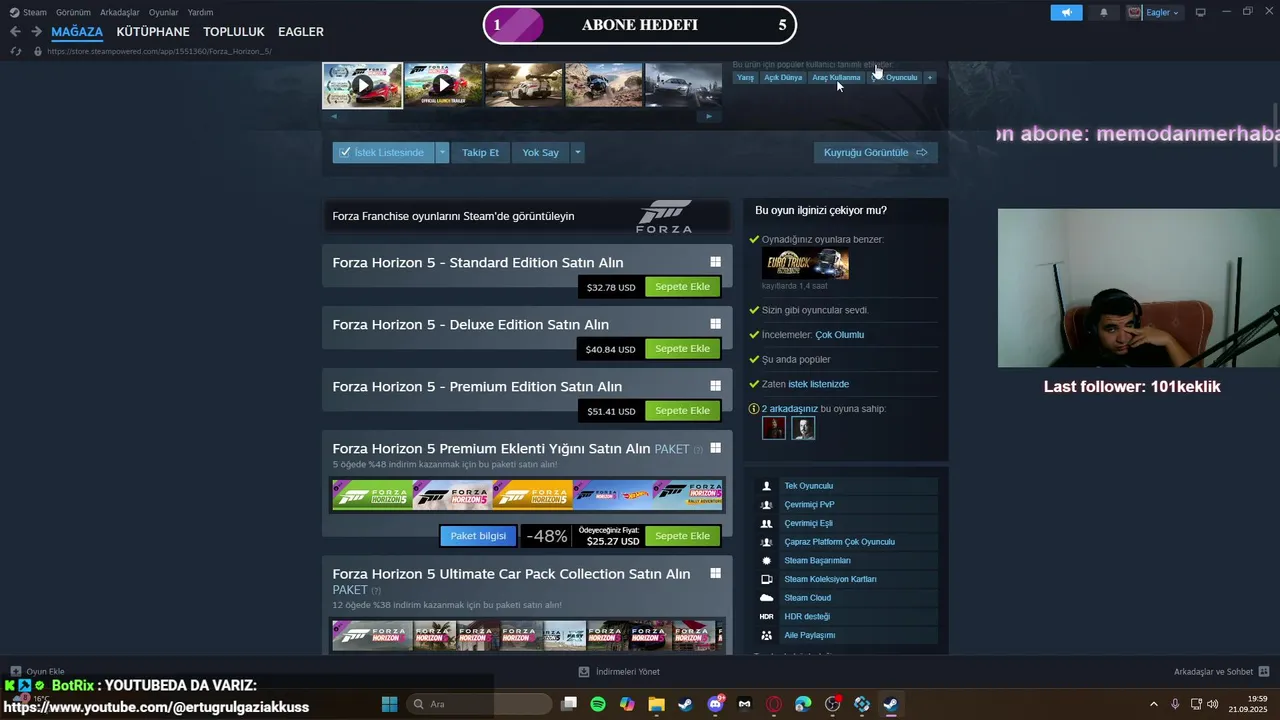Click the store URL address bar
The width and height of the screenshot is (1280, 720).
[x=160, y=51]
